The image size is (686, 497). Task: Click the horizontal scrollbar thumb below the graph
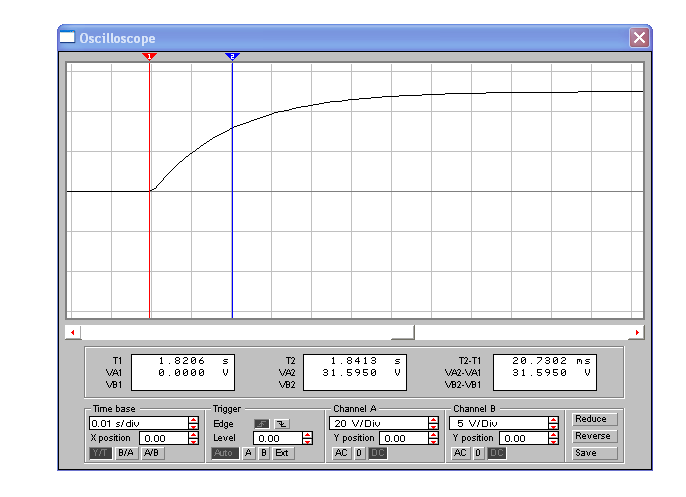pyautogui.click(x=402, y=332)
